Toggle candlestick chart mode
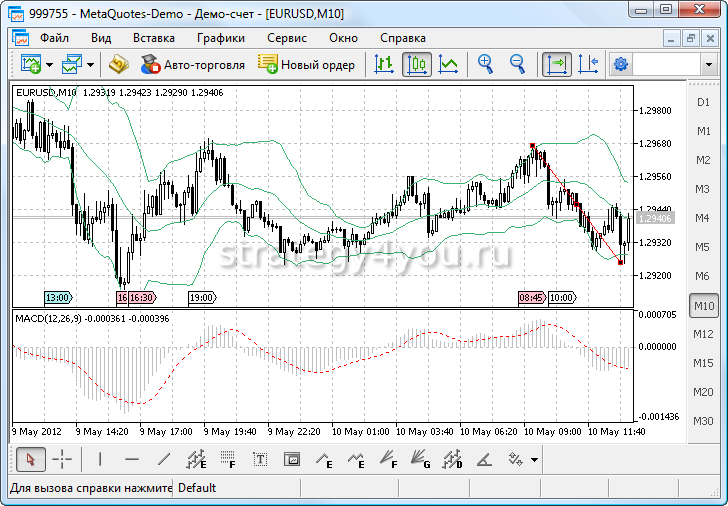Screen dimensions: 728x506 click(x=417, y=64)
